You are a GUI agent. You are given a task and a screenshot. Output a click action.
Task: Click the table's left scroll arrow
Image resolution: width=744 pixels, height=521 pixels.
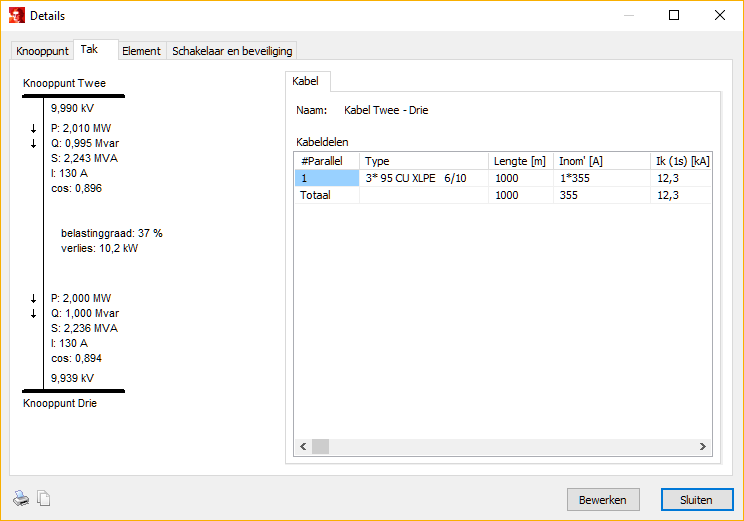click(x=303, y=447)
